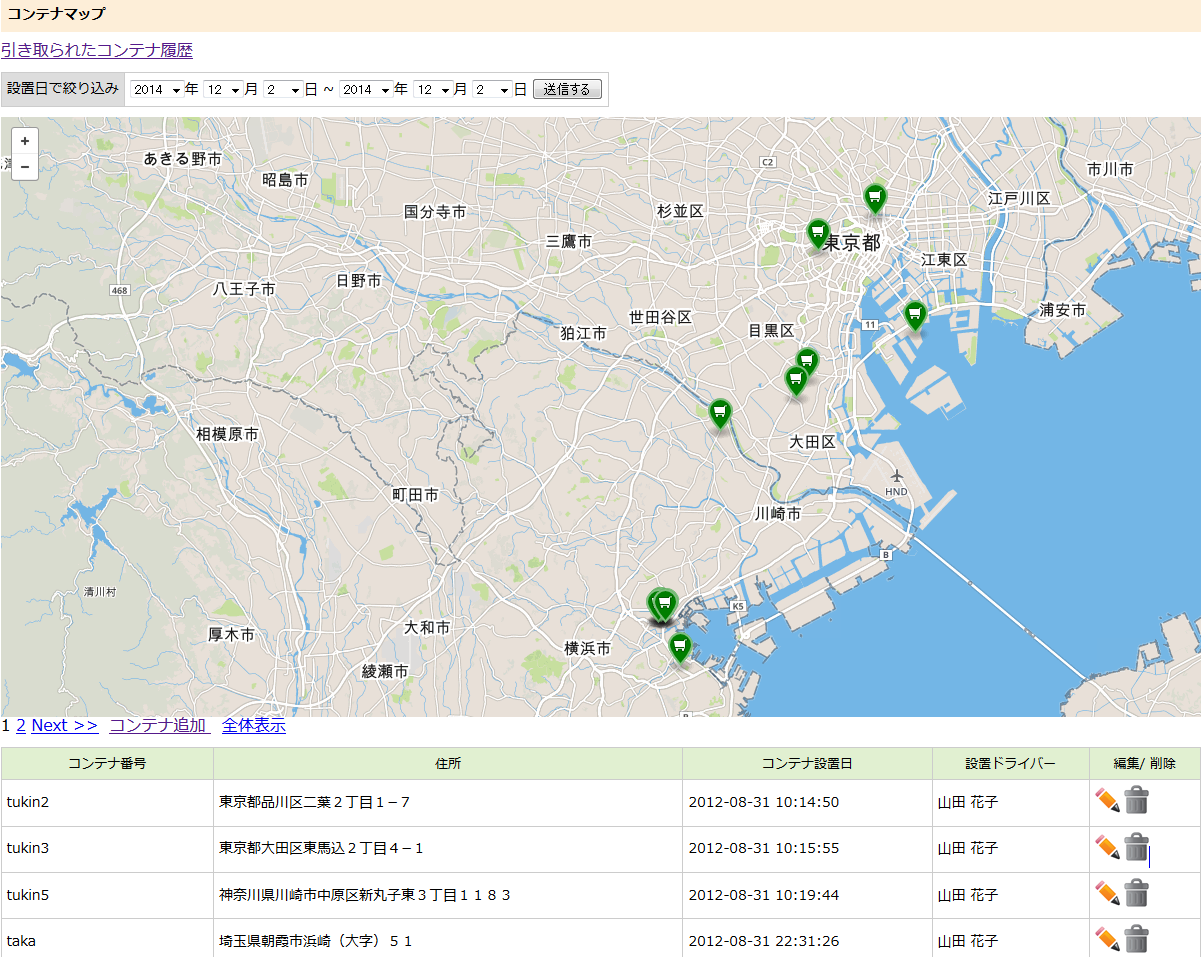Click the map zoom in (+) button

pos(25,141)
